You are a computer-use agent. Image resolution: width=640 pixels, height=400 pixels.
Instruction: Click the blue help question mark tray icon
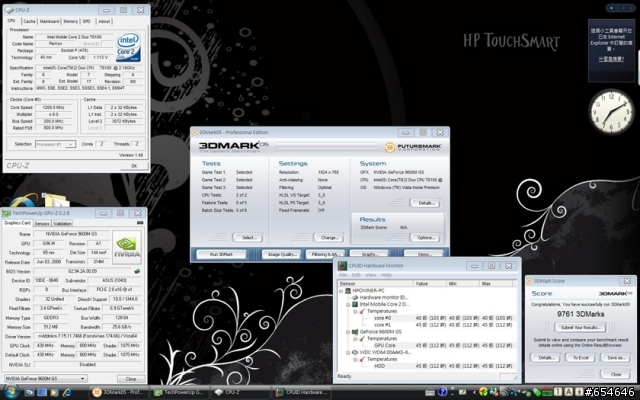coord(442,392)
